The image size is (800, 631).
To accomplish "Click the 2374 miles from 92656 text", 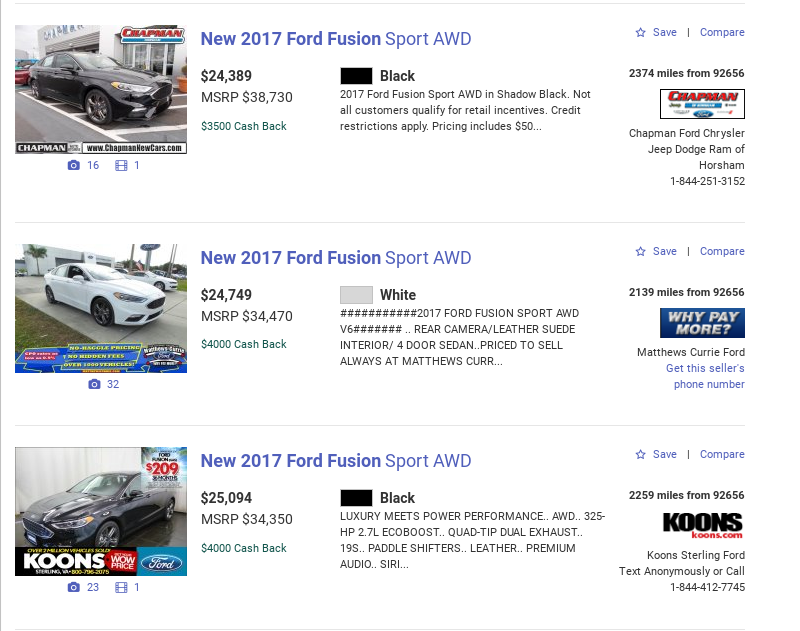I will [x=687, y=73].
